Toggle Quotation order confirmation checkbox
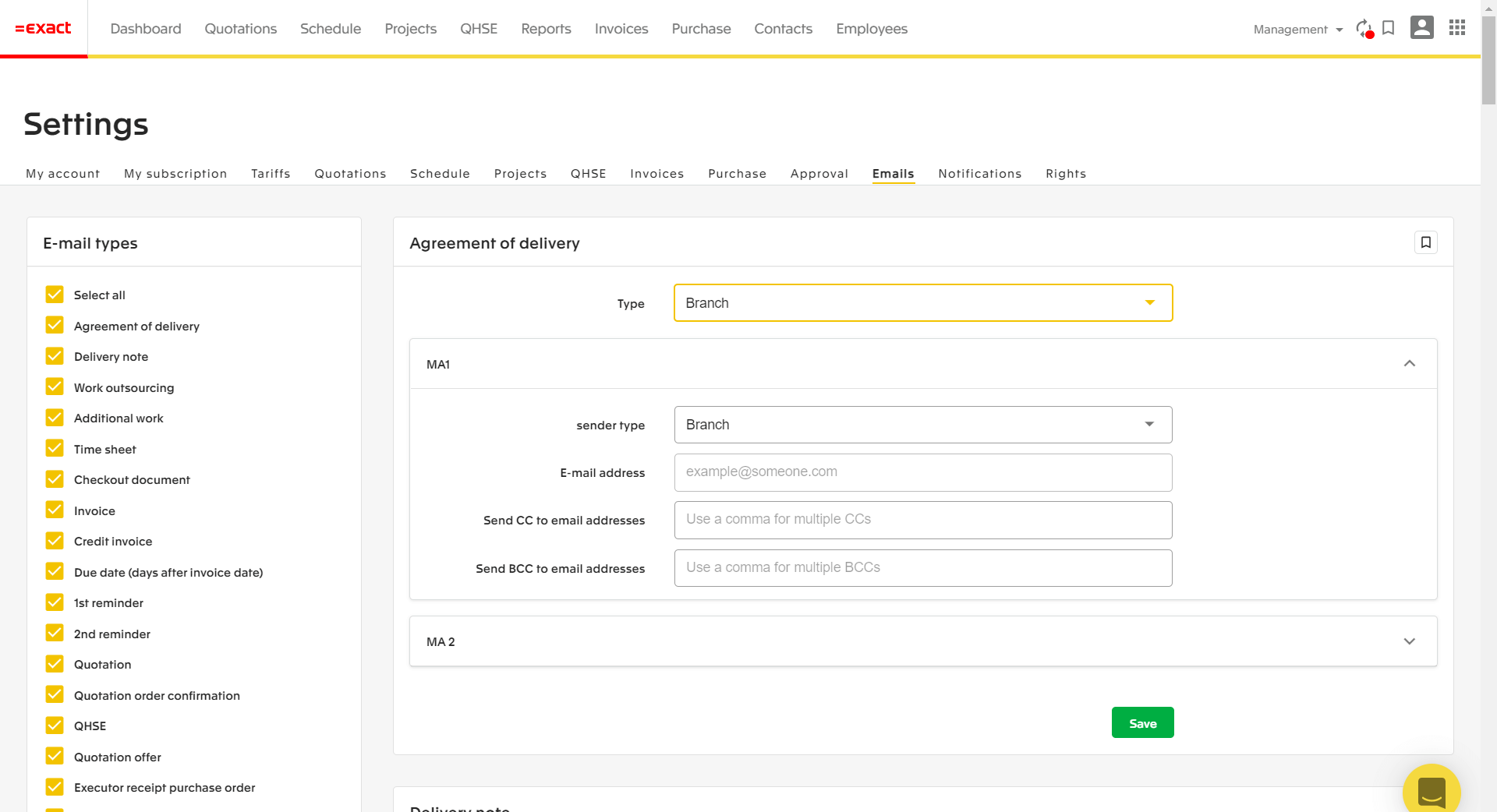The image size is (1497, 812). click(x=55, y=694)
